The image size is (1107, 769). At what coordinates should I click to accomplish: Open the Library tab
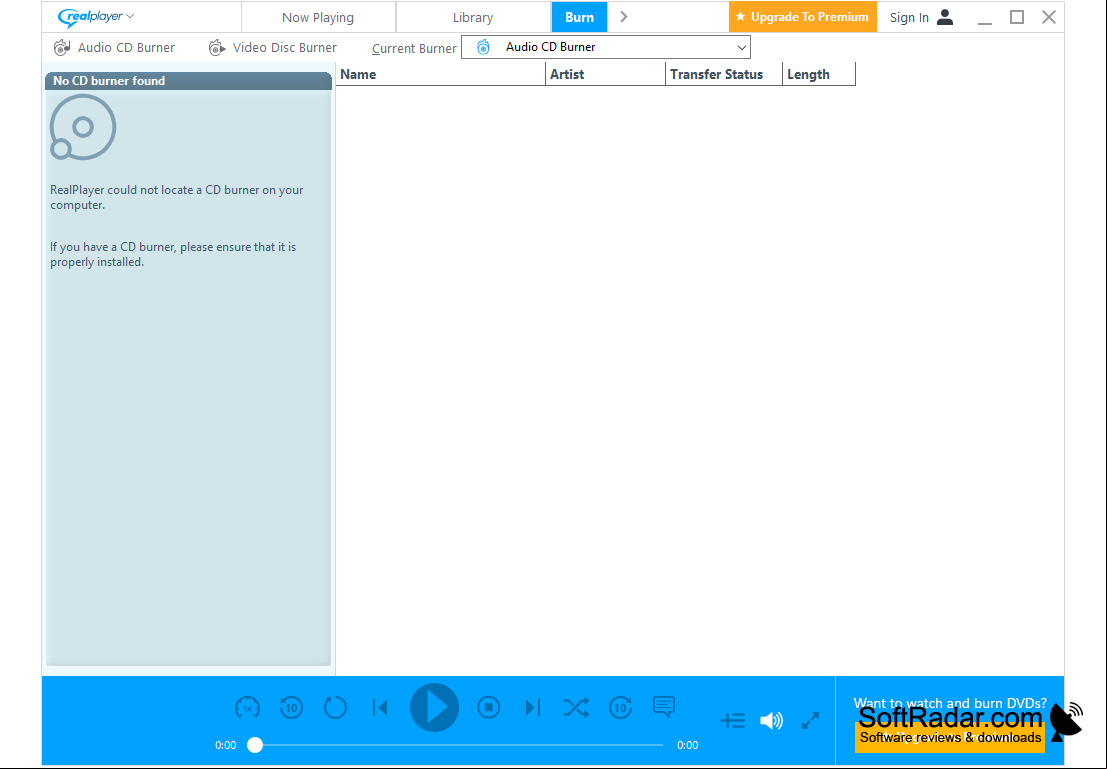(473, 18)
